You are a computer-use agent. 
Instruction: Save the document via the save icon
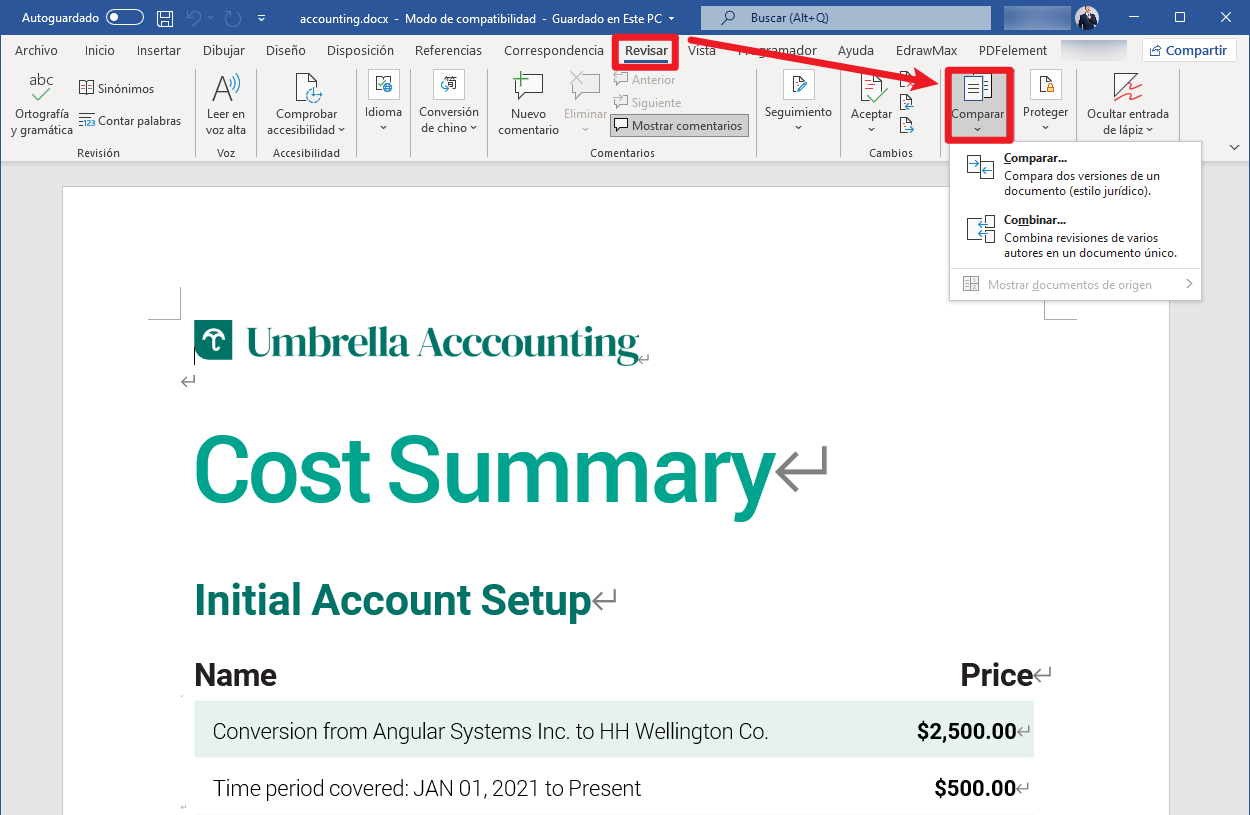click(163, 17)
